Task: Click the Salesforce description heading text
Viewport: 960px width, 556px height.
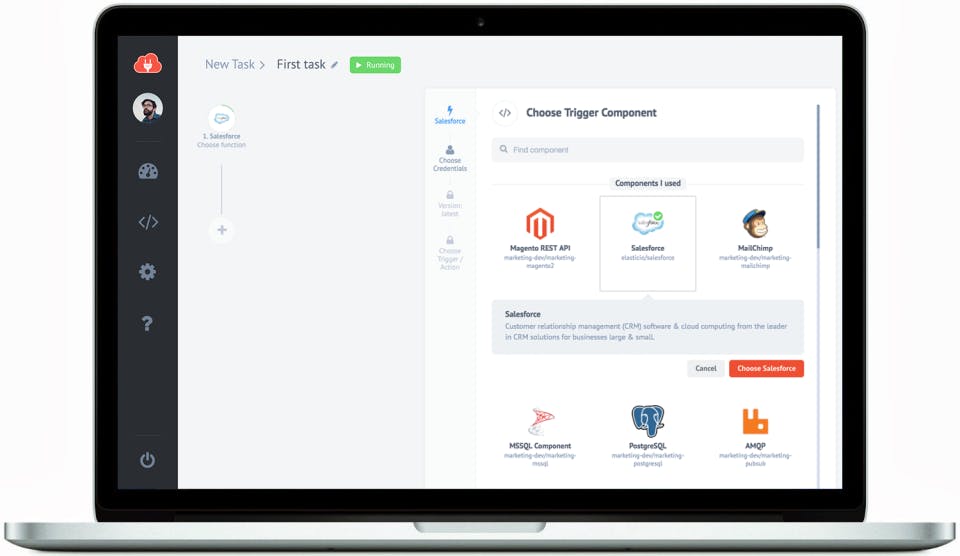Action: point(523,314)
